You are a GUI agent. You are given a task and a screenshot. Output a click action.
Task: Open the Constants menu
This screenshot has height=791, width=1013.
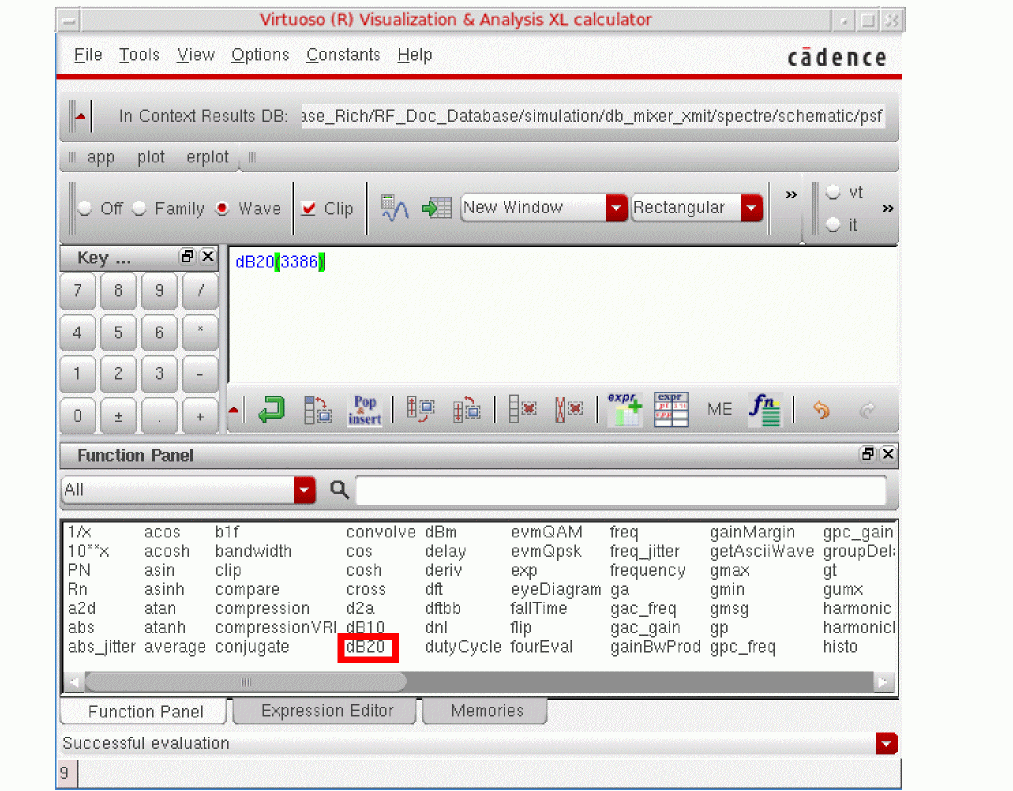343,55
